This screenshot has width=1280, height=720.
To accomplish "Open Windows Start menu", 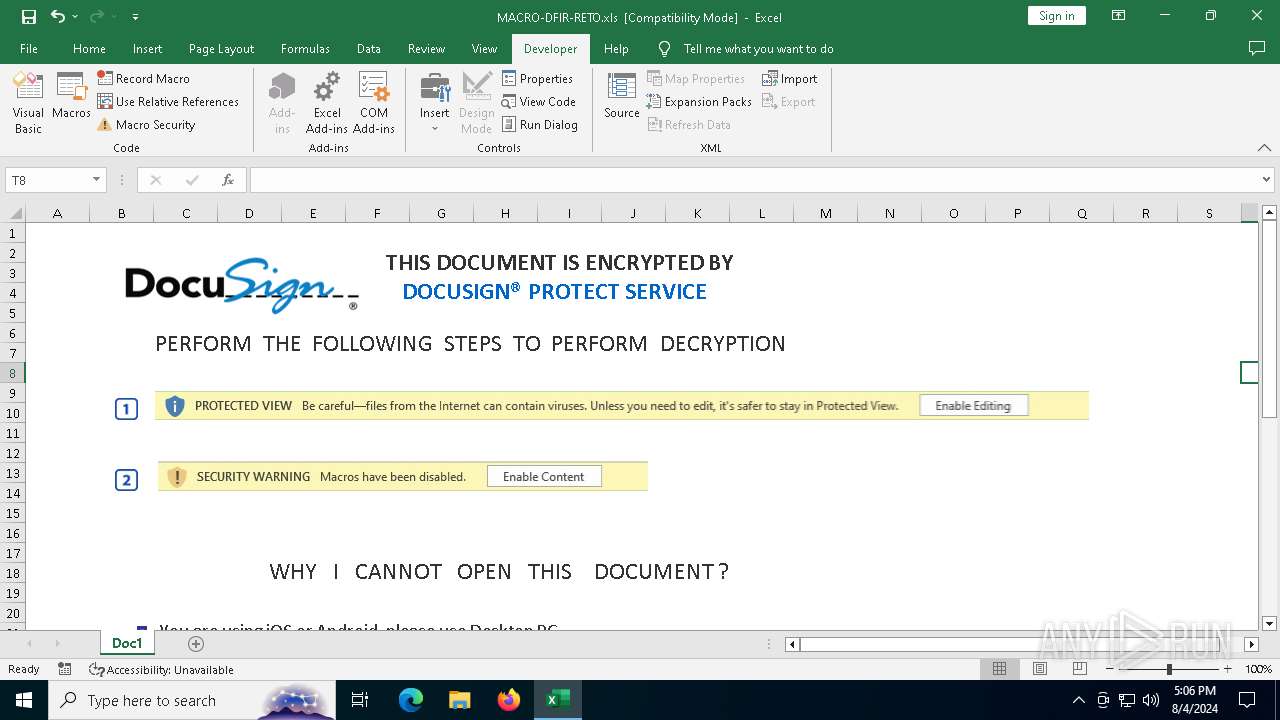I will (24, 700).
